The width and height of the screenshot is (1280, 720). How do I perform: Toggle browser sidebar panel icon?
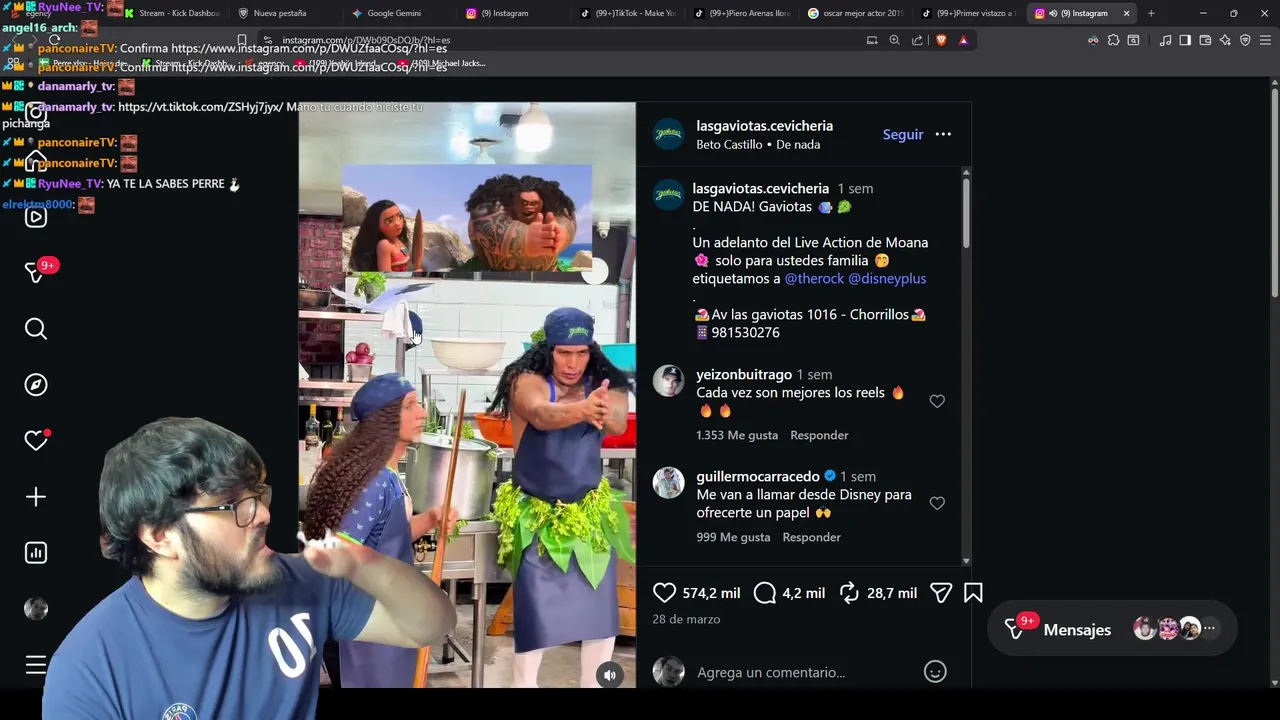point(1185,40)
